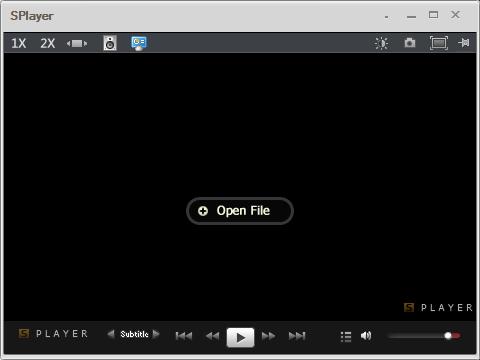
Task: Minimize the SPlayer window
Action: point(411,17)
